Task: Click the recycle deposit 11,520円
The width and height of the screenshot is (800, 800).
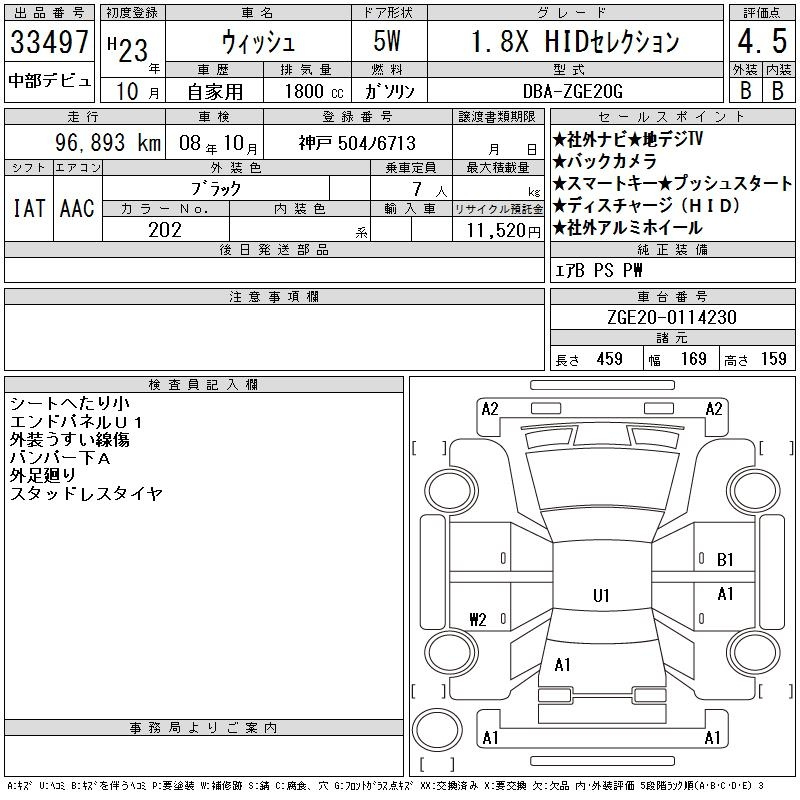Action: coord(503,231)
